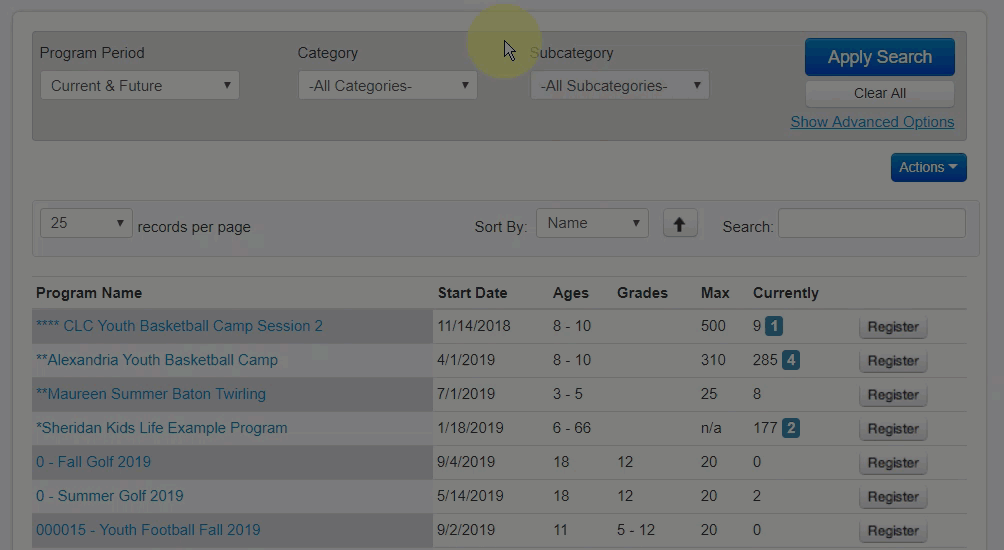The width and height of the screenshot is (1004, 550).
Task: Open the Sort By Name dropdown
Action: point(592,223)
